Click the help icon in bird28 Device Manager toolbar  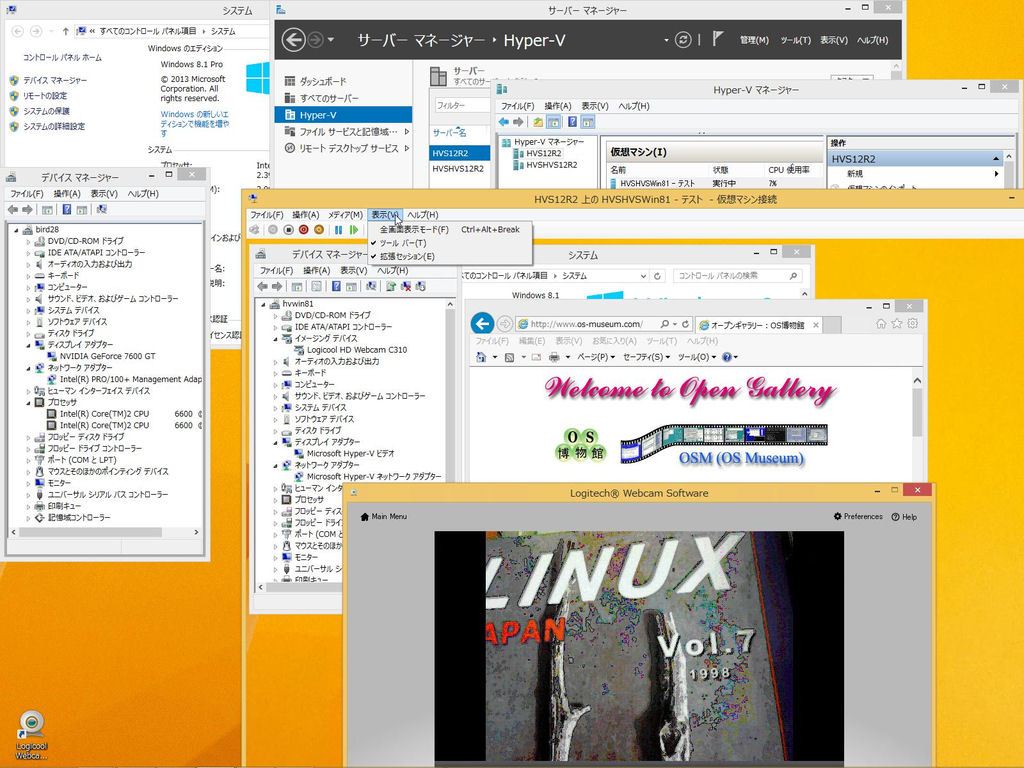pyautogui.click(x=67, y=210)
